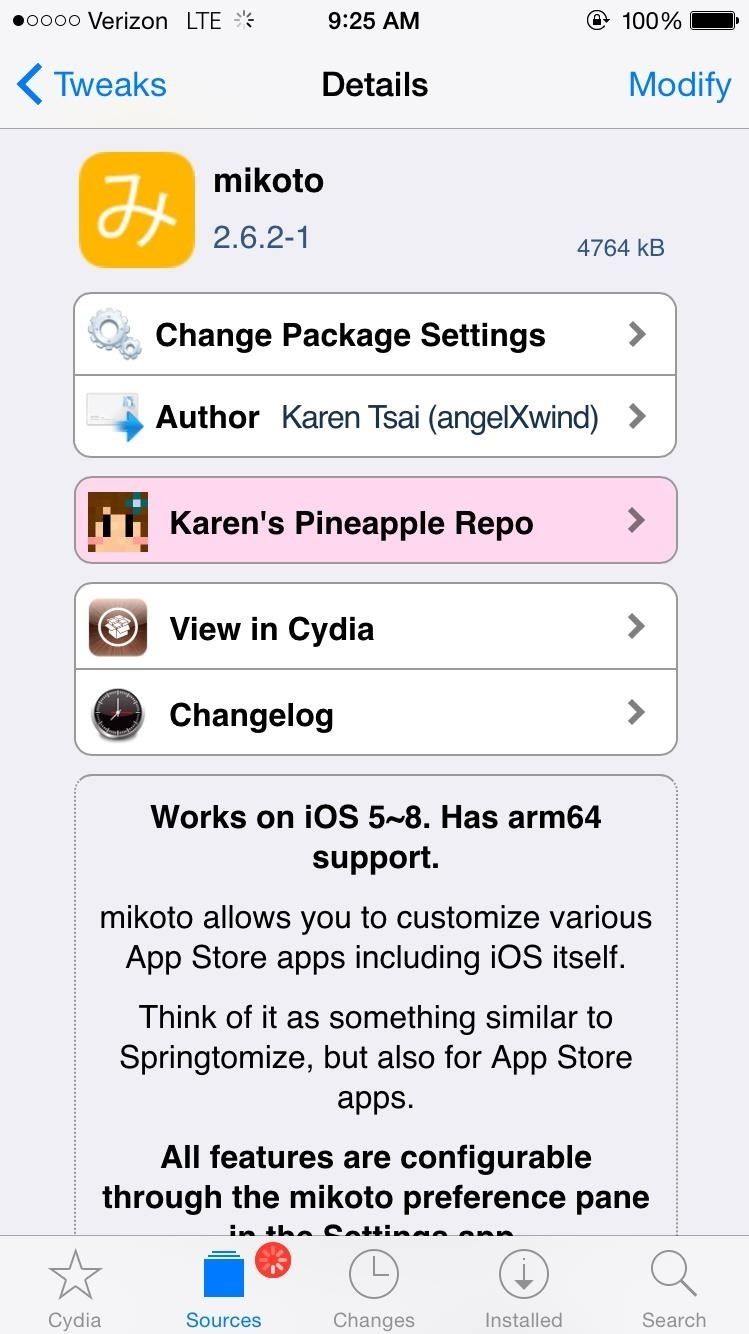Screen dimensions: 749x1334
Task: Tap Karen's Pineapple Repo avatar icon
Action: pos(119,520)
